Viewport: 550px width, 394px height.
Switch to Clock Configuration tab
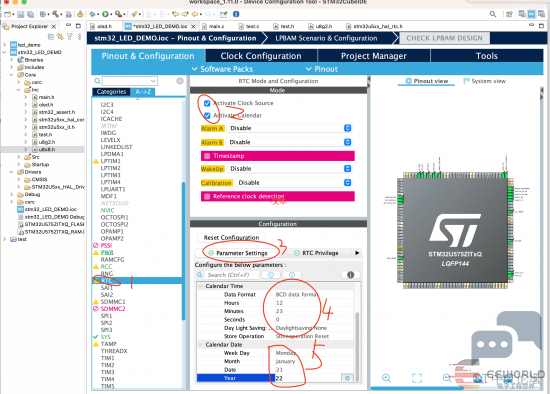point(261,56)
